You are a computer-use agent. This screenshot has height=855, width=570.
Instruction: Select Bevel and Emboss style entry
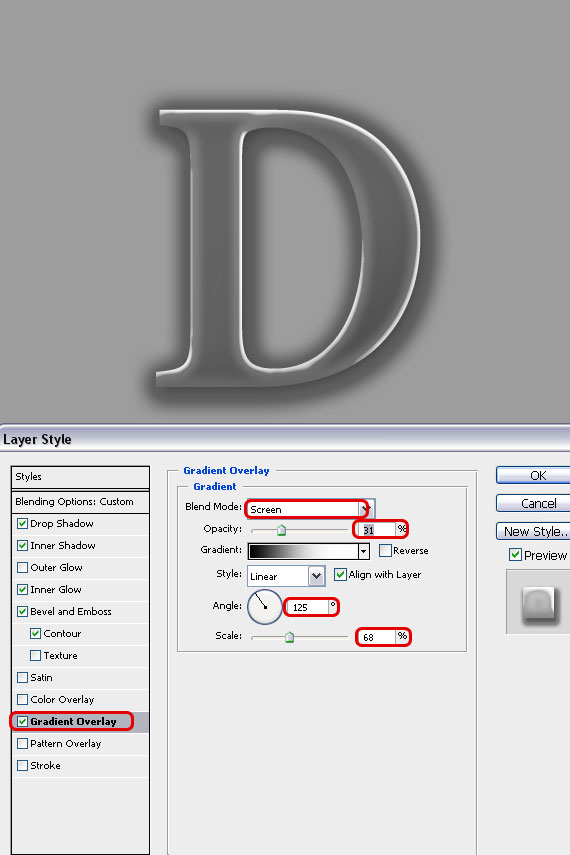click(71, 611)
